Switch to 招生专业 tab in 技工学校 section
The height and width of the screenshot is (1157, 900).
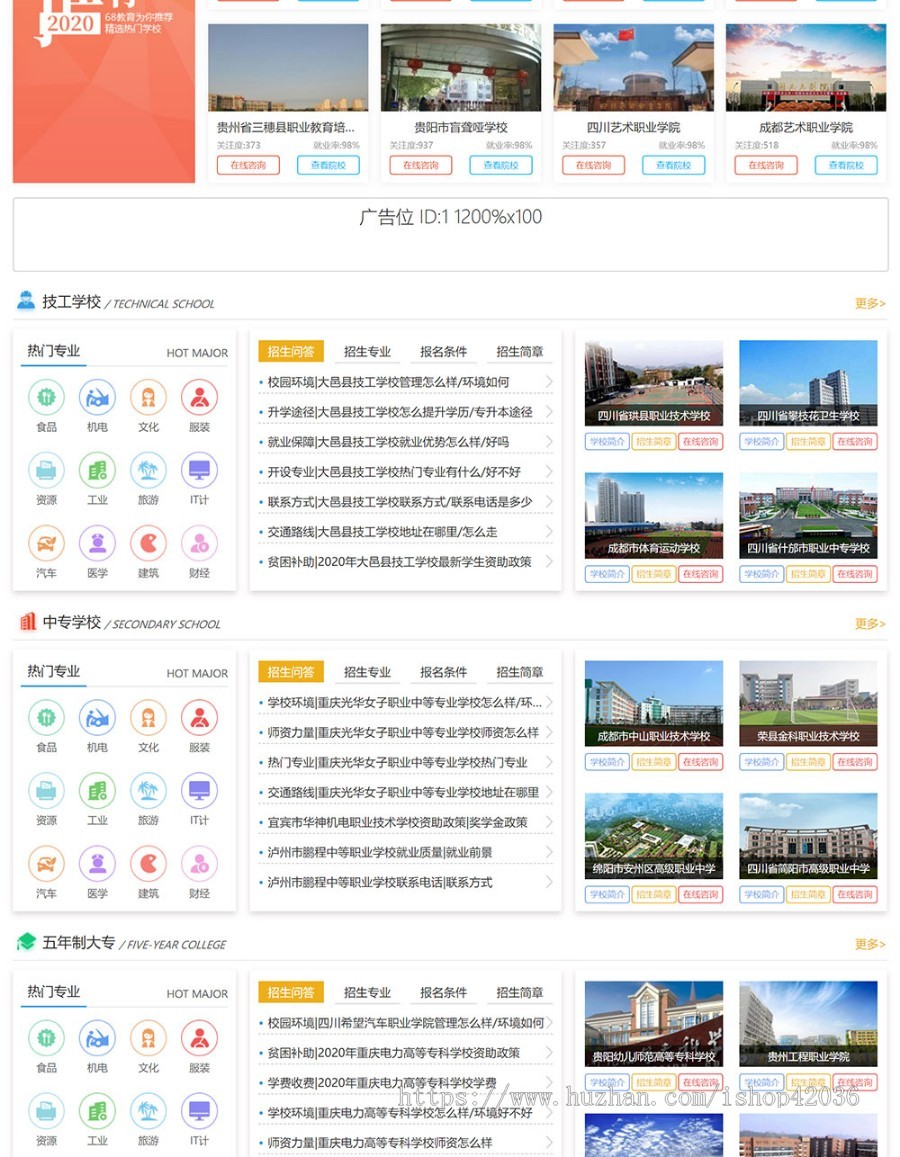click(367, 351)
